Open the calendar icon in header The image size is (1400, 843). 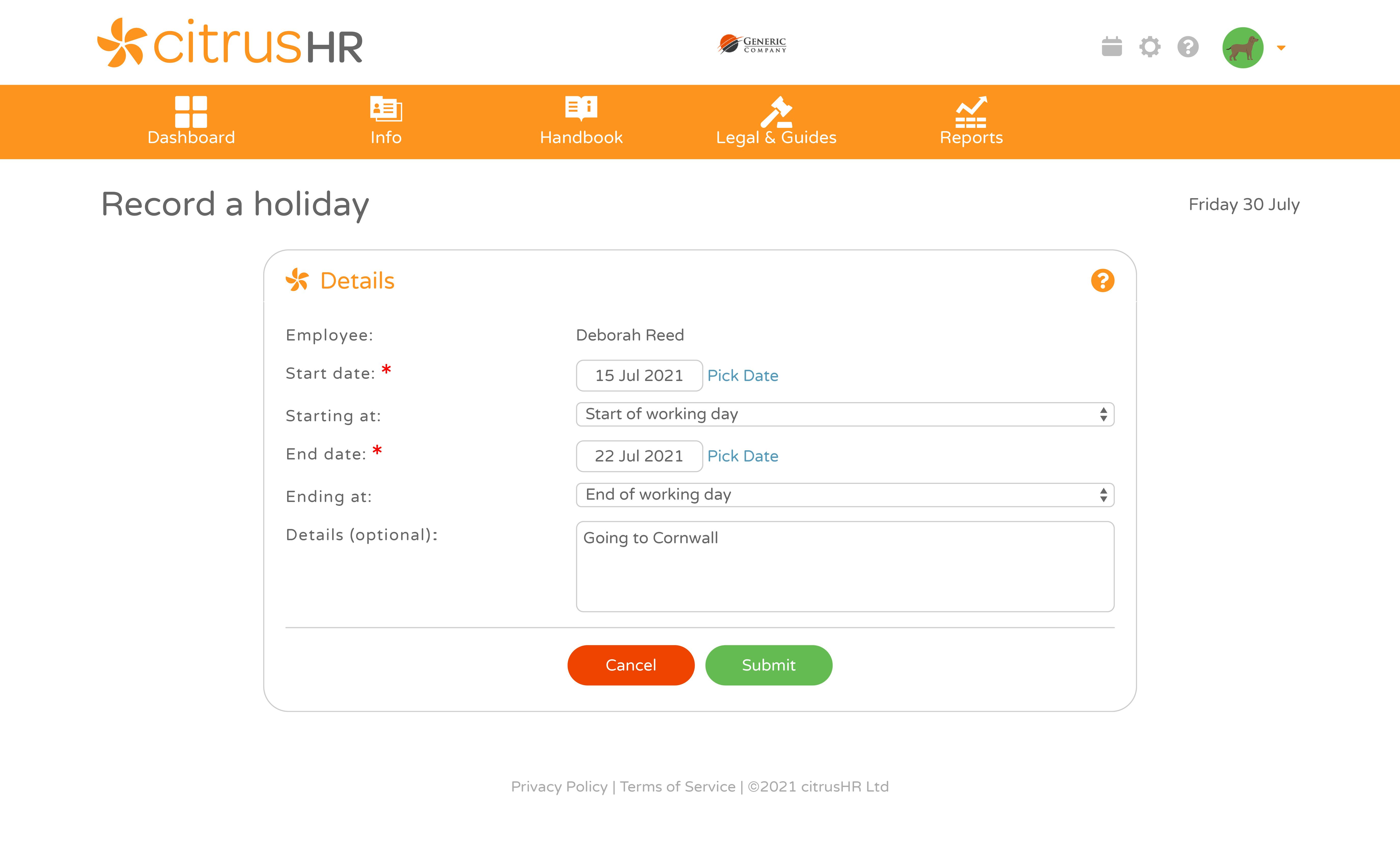point(1112,47)
